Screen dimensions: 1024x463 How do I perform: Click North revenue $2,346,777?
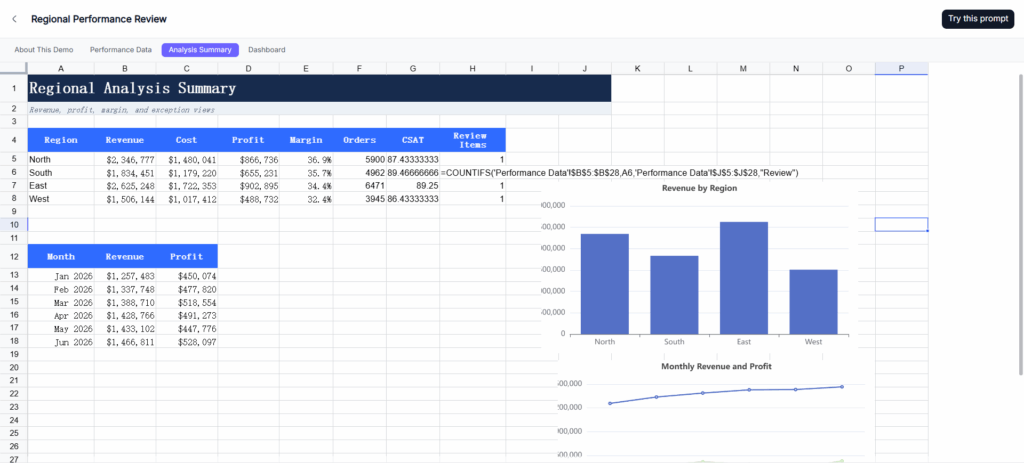(125, 159)
